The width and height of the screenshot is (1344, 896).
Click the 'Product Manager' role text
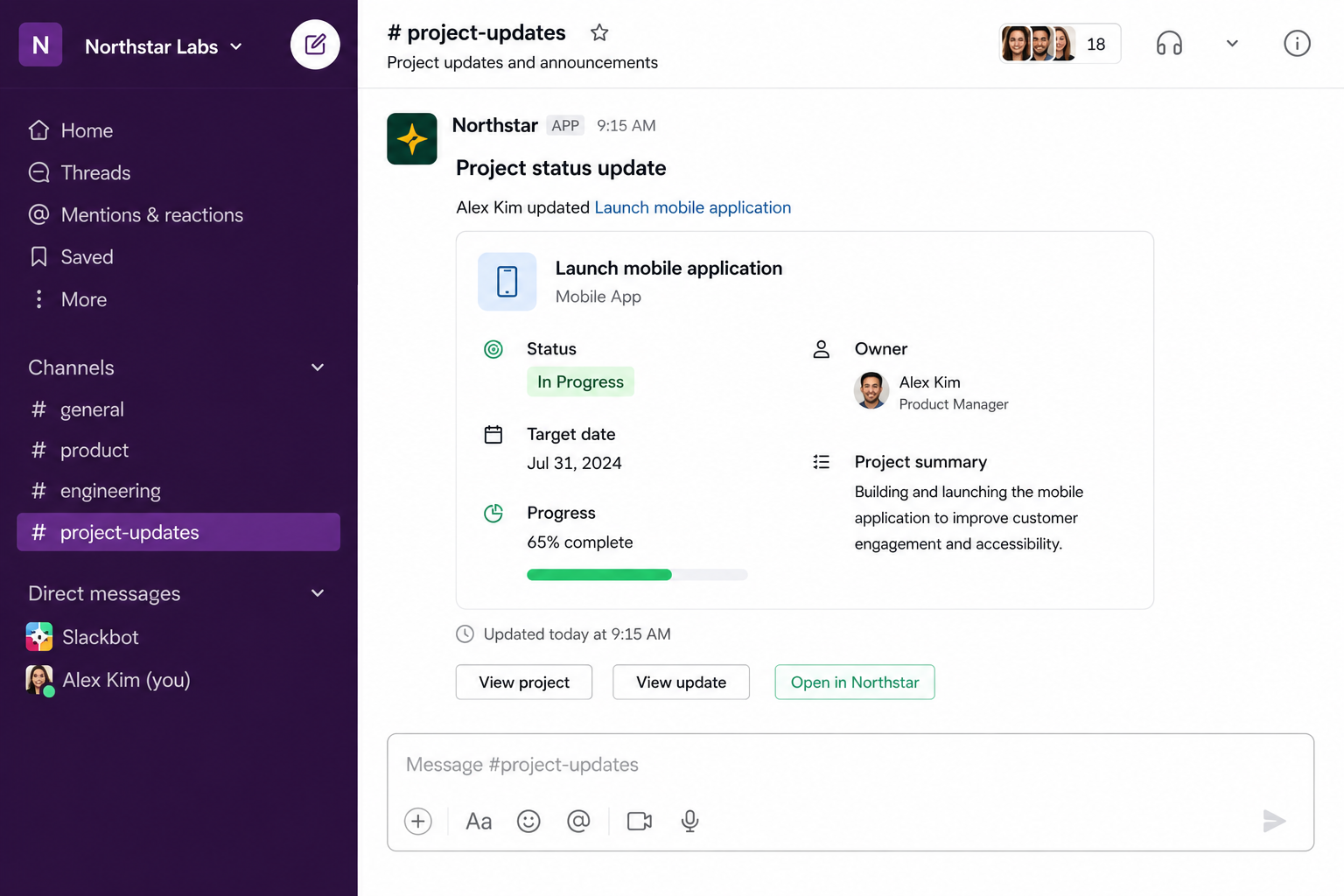pos(954,404)
